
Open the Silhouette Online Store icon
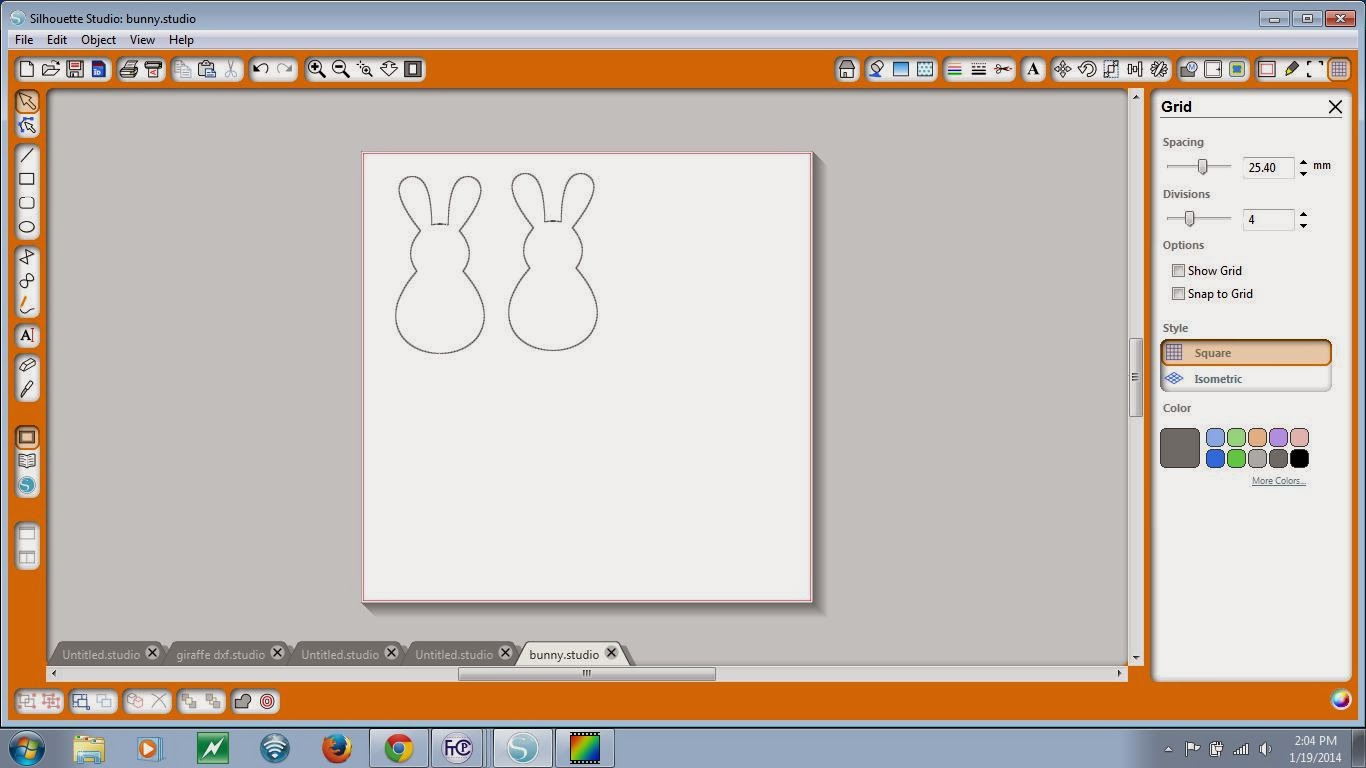click(x=27, y=485)
